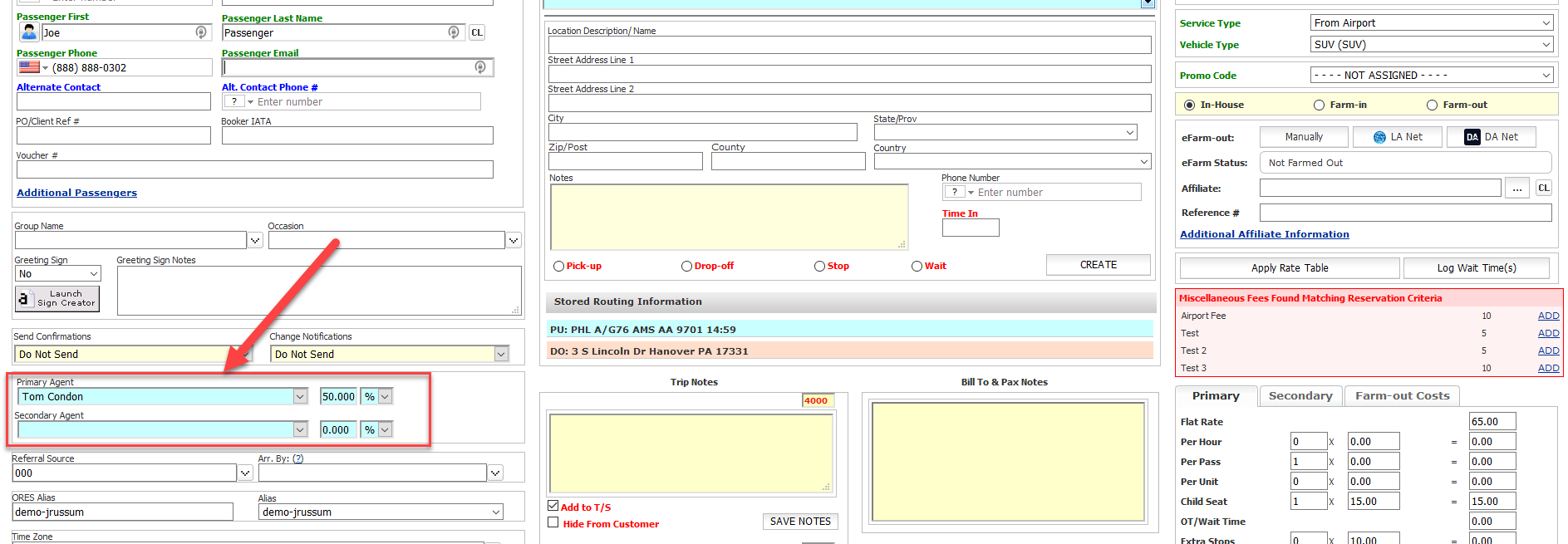Switch to the Secondary rates tab
1568x544 pixels.
(x=1300, y=396)
